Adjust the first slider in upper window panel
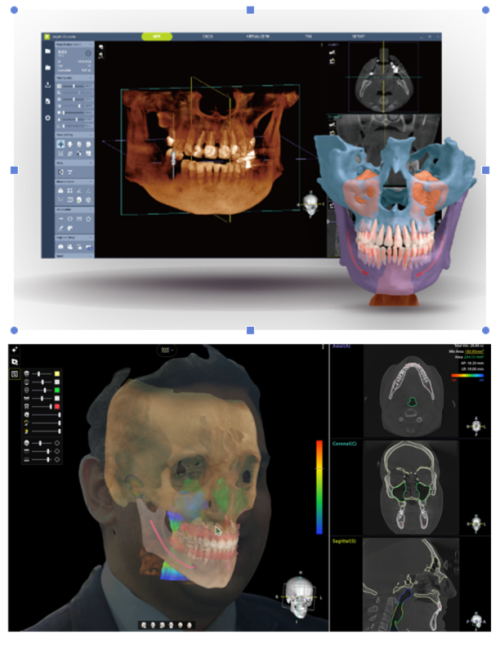500x648 pixels. pyautogui.click(x=74, y=86)
